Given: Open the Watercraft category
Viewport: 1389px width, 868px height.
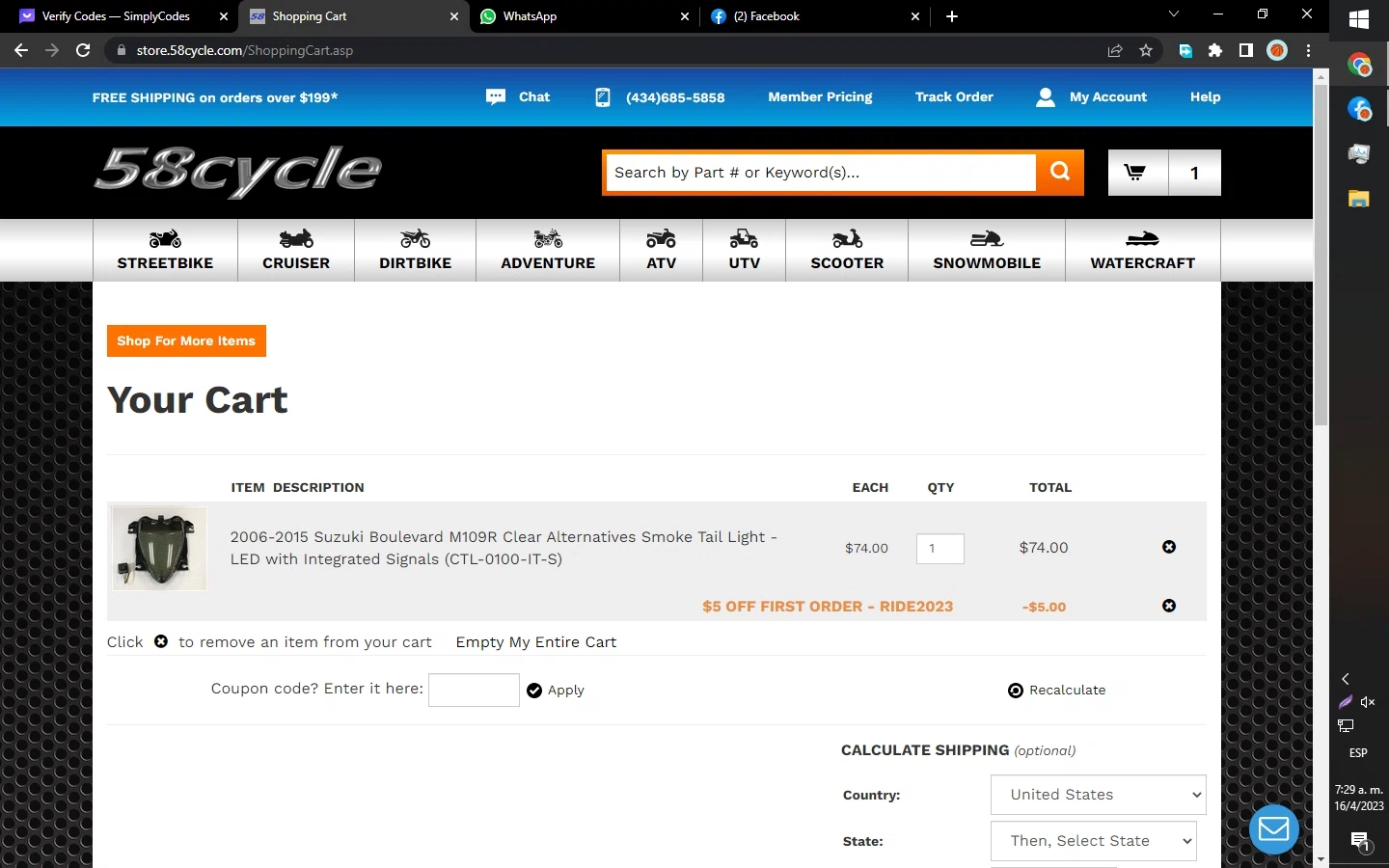Looking at the screenshot, I should [1143, 251].
